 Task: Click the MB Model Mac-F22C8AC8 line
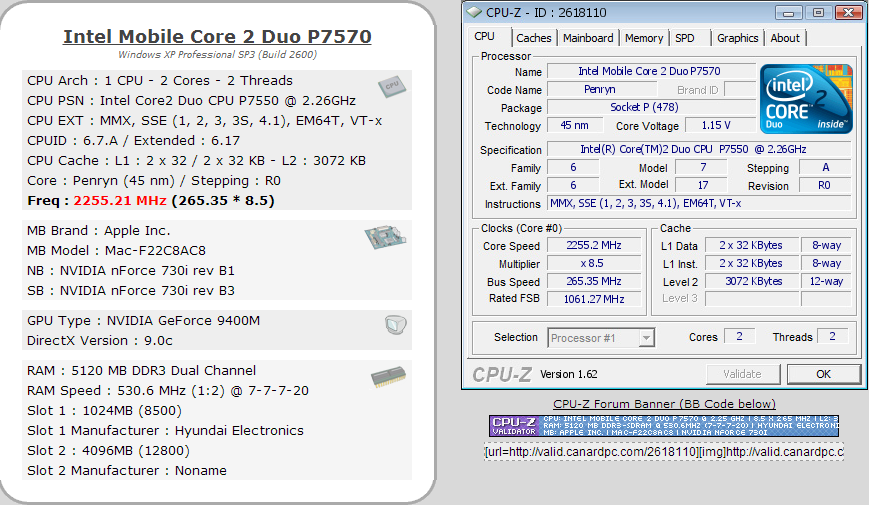116,251
